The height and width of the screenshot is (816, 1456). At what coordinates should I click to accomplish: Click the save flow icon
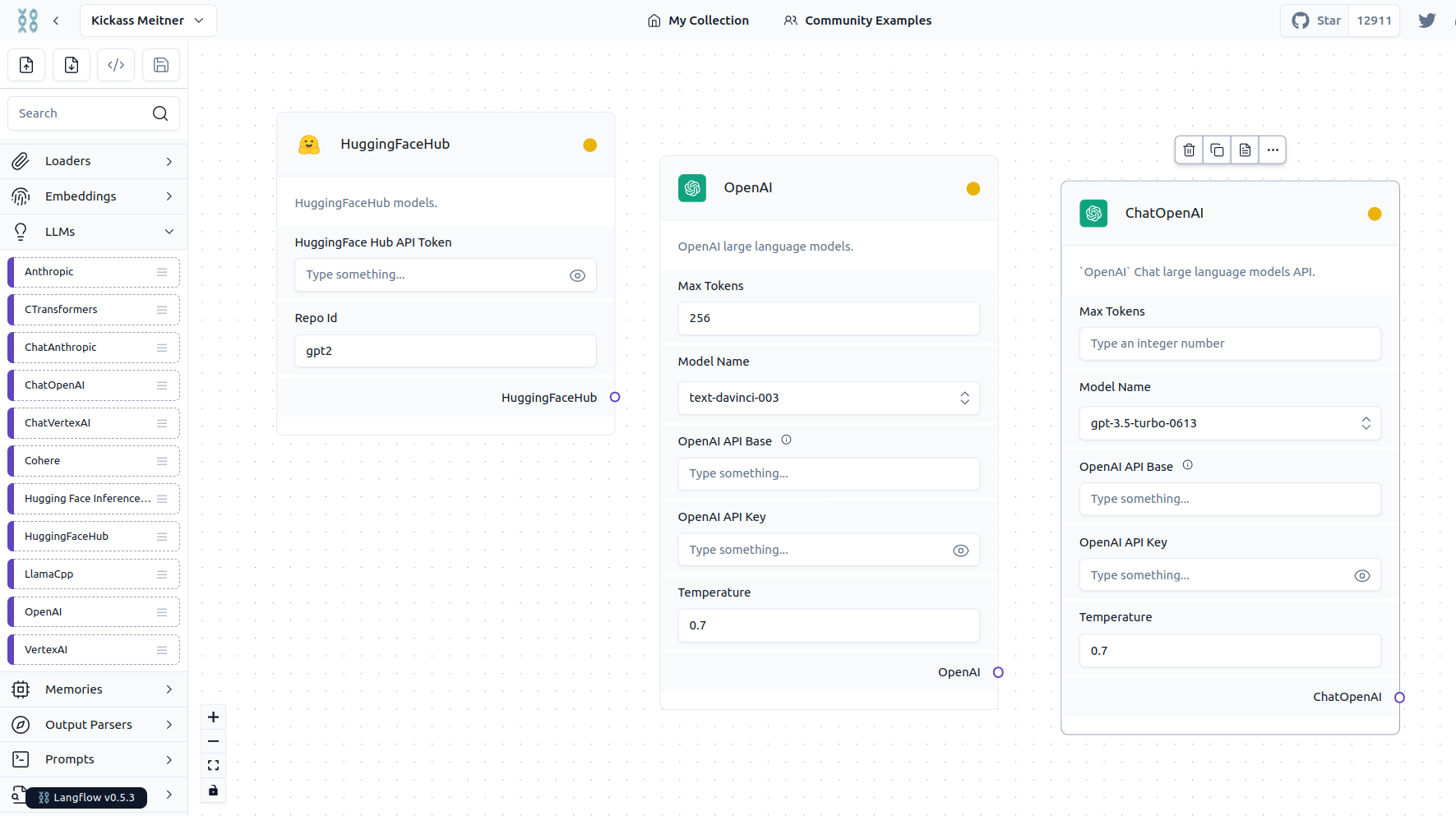161,65
